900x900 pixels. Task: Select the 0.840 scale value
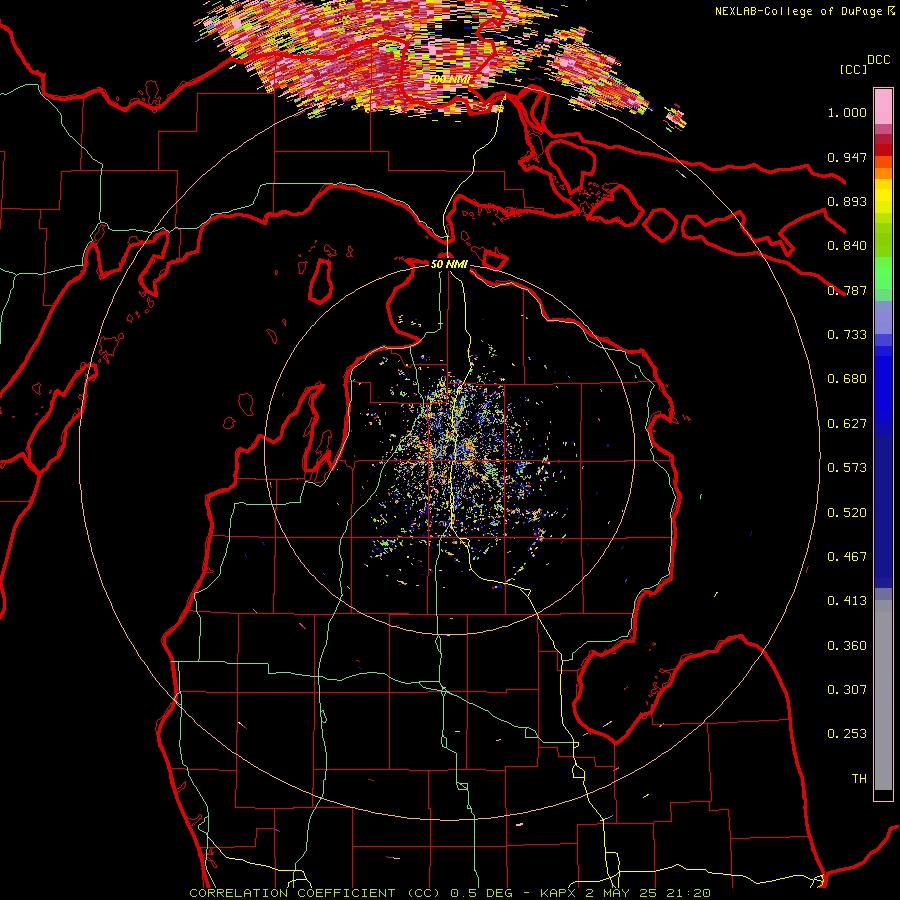tap(847, 246)
